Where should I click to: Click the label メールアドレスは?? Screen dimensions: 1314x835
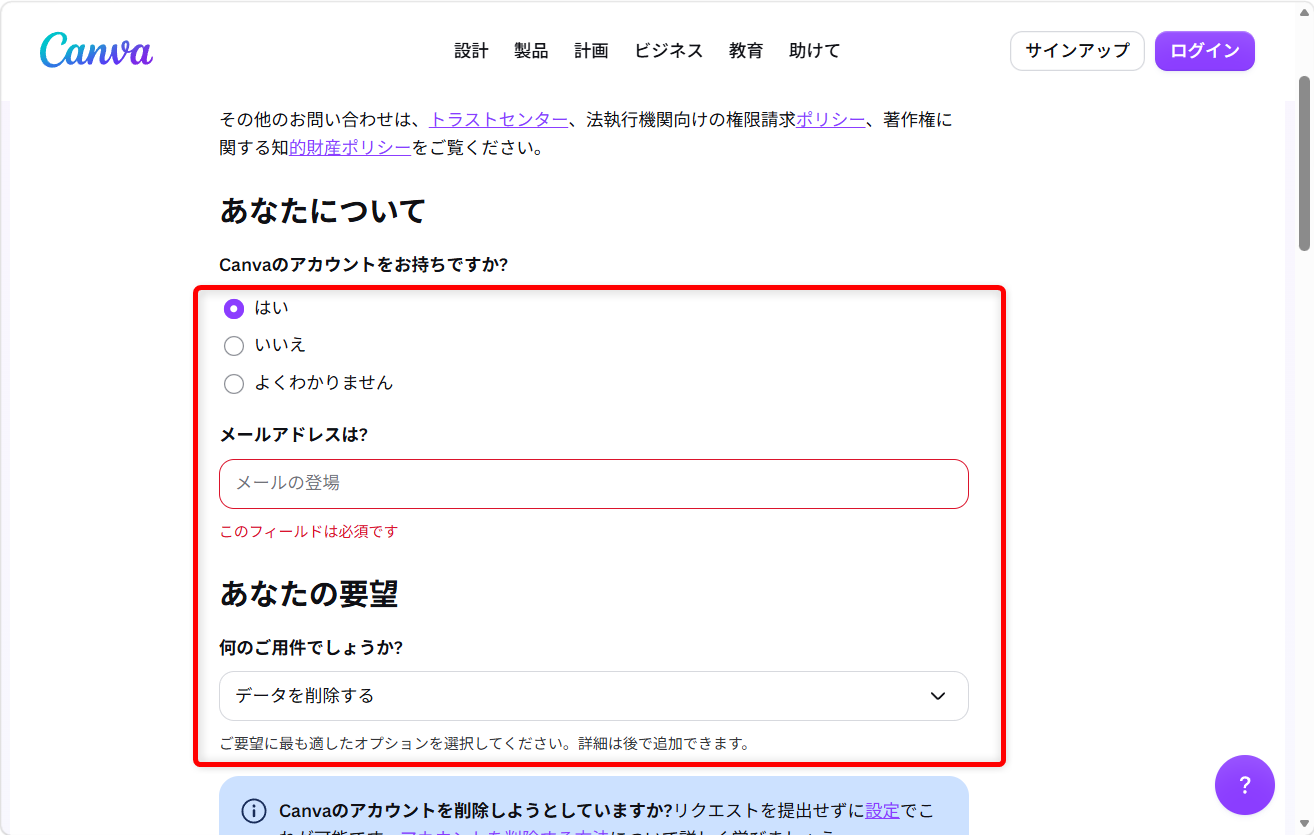pos(294,435)
